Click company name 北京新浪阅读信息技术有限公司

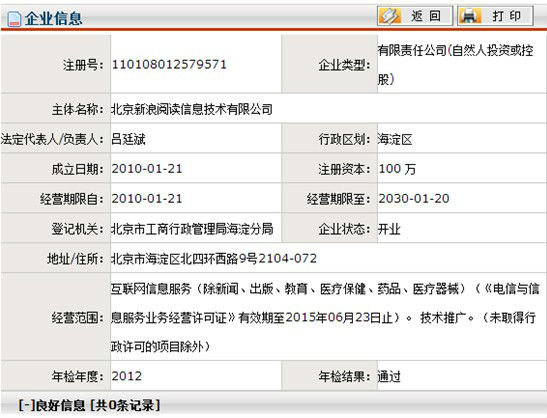192,109
